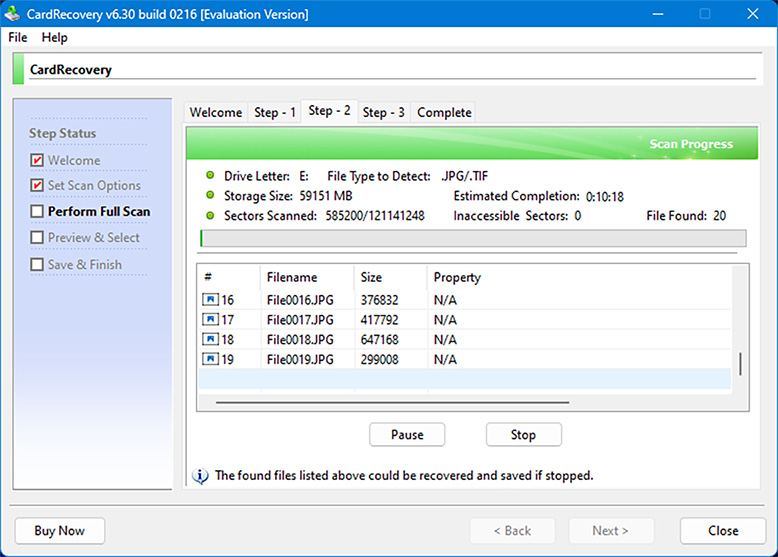The image size is (778, 557).
Task: Select the Step - 2 tab
Action: click(x=329, y=111)
